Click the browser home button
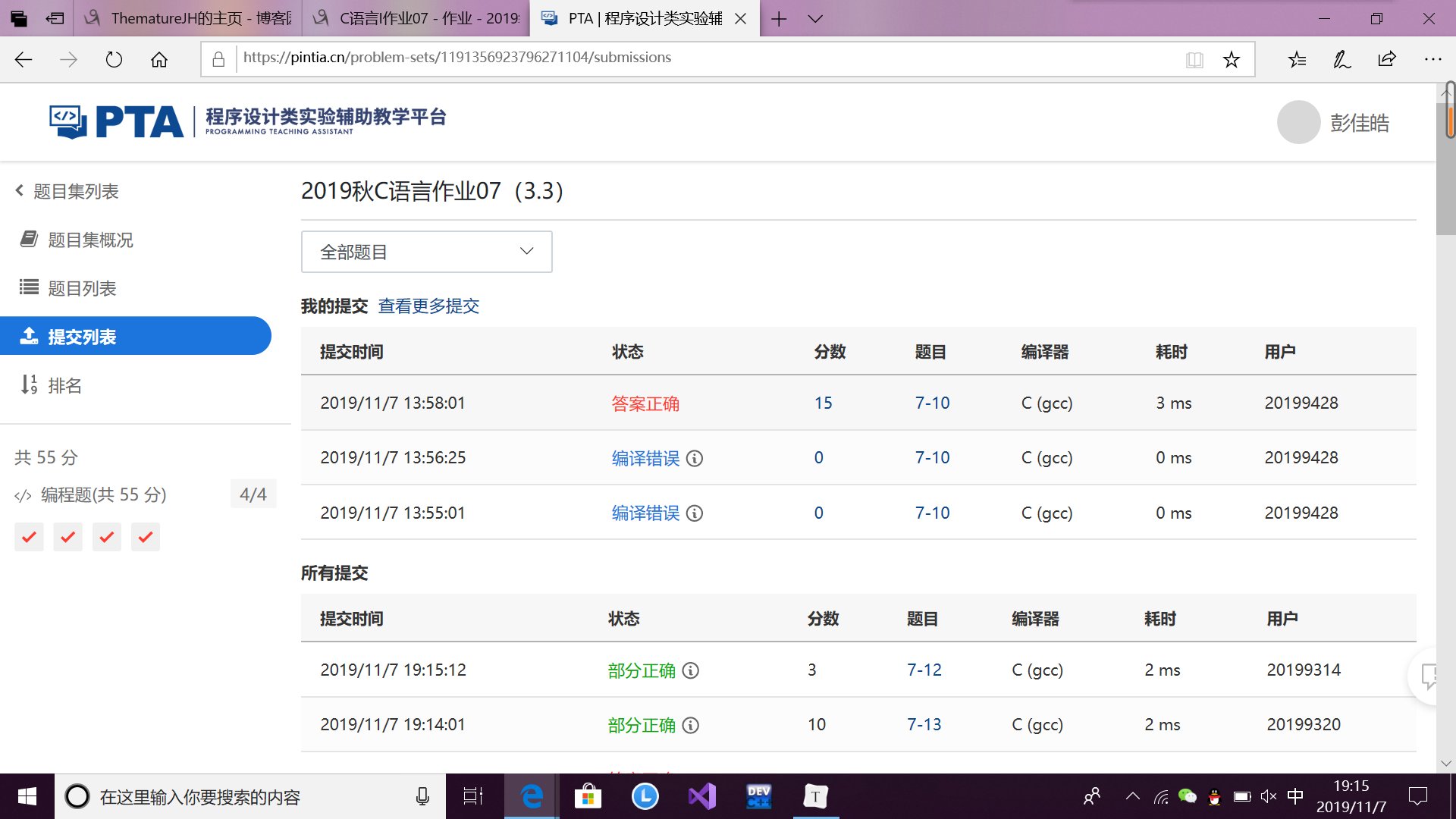 coord(159,60)
